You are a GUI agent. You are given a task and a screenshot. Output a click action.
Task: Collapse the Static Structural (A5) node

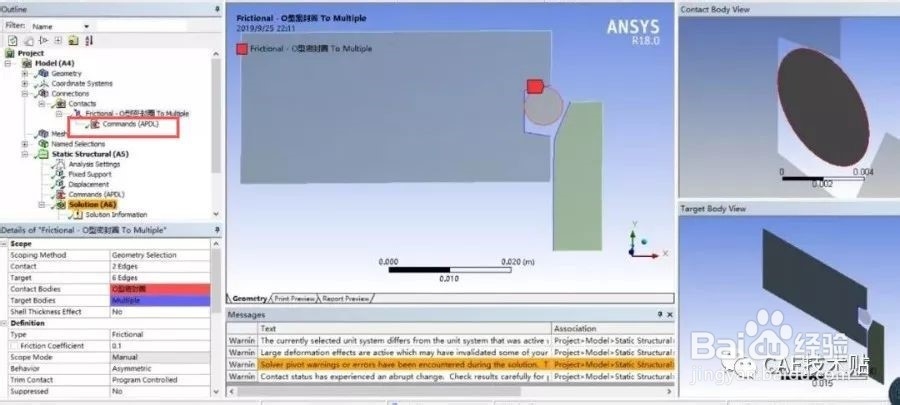pyautogui.click(x=25, y=154)
